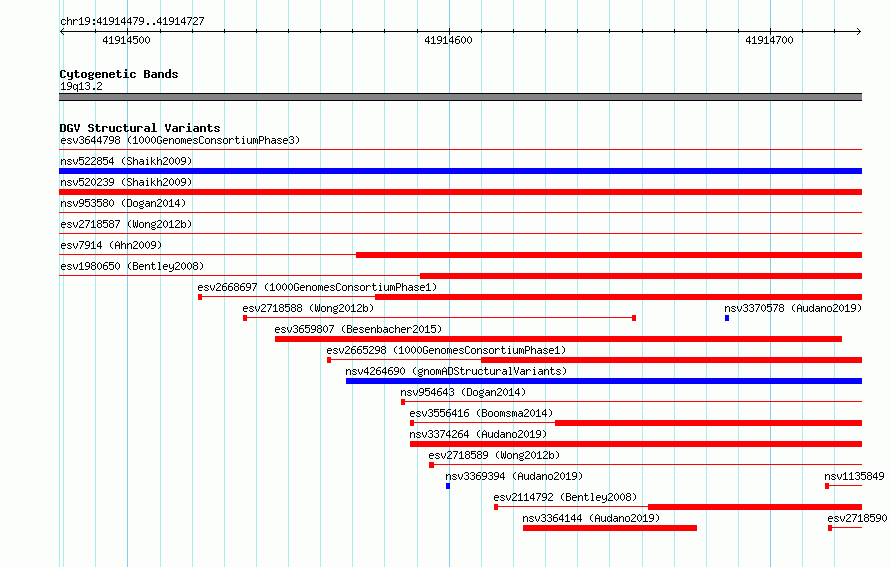Click the gray 19q13.2 cytogenetic band bar
The height and width of the screenshot is (567, 890).
[x=460, y=97]
